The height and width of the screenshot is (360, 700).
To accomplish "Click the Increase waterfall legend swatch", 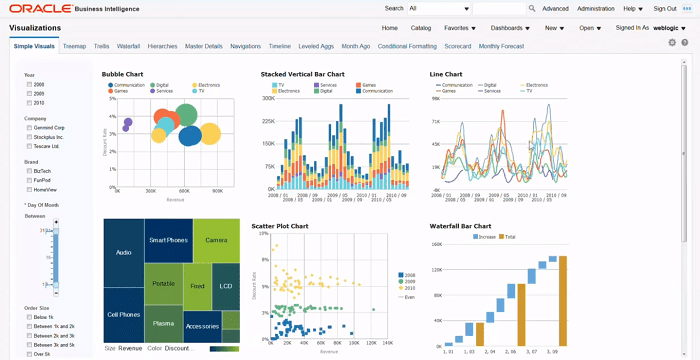I will coord(475,237).
